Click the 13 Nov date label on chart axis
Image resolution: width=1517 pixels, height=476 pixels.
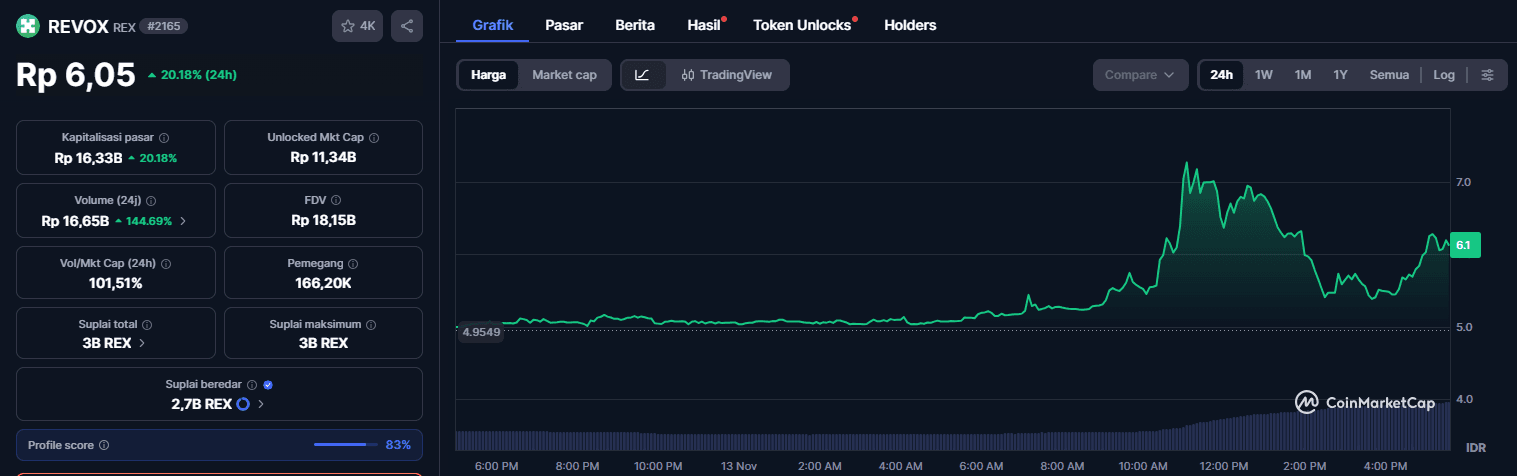coord(737,466)
